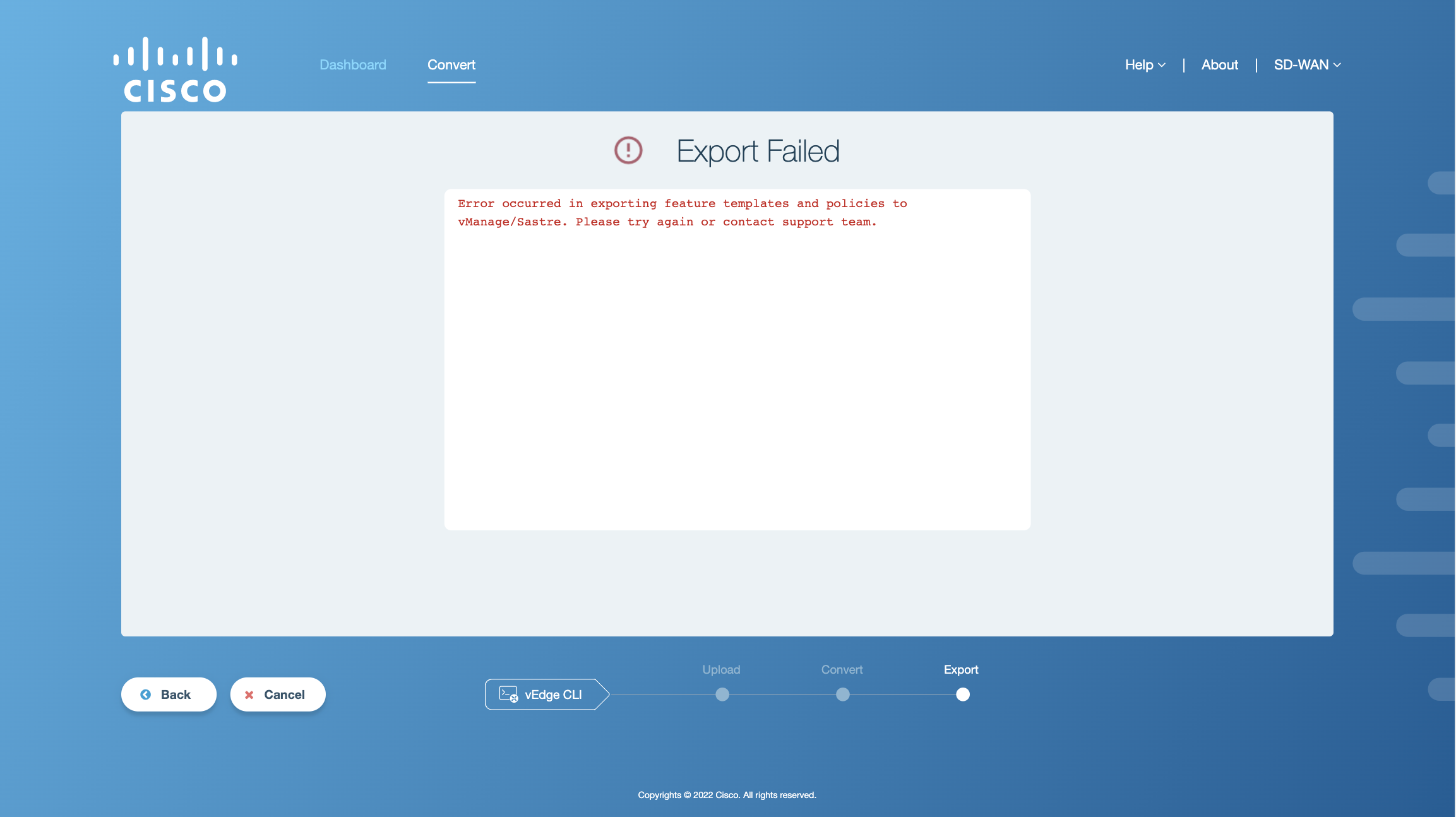Image resolution: width=1456 pixels, height=817 pixels.
Task: Click the Back button
Action: coord(168,694)
